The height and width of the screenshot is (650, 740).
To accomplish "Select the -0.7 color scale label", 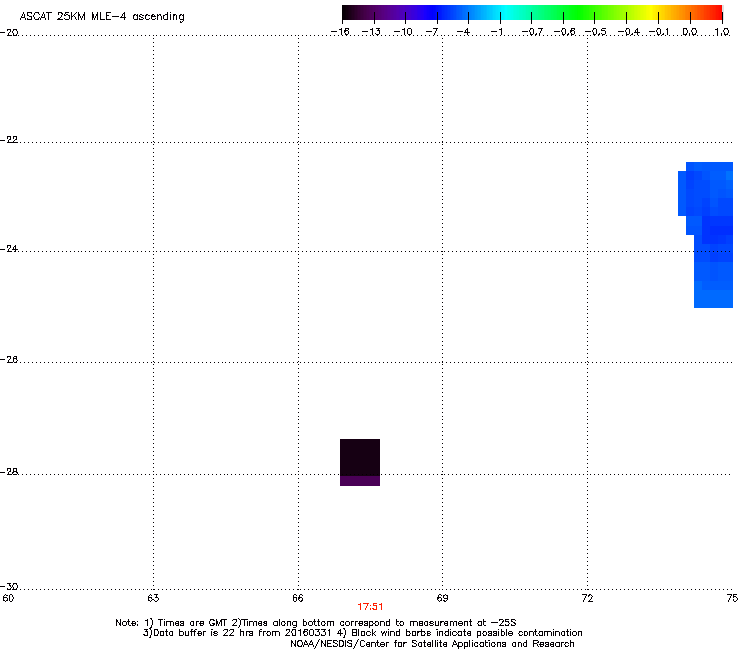I will tap(532, 32).
